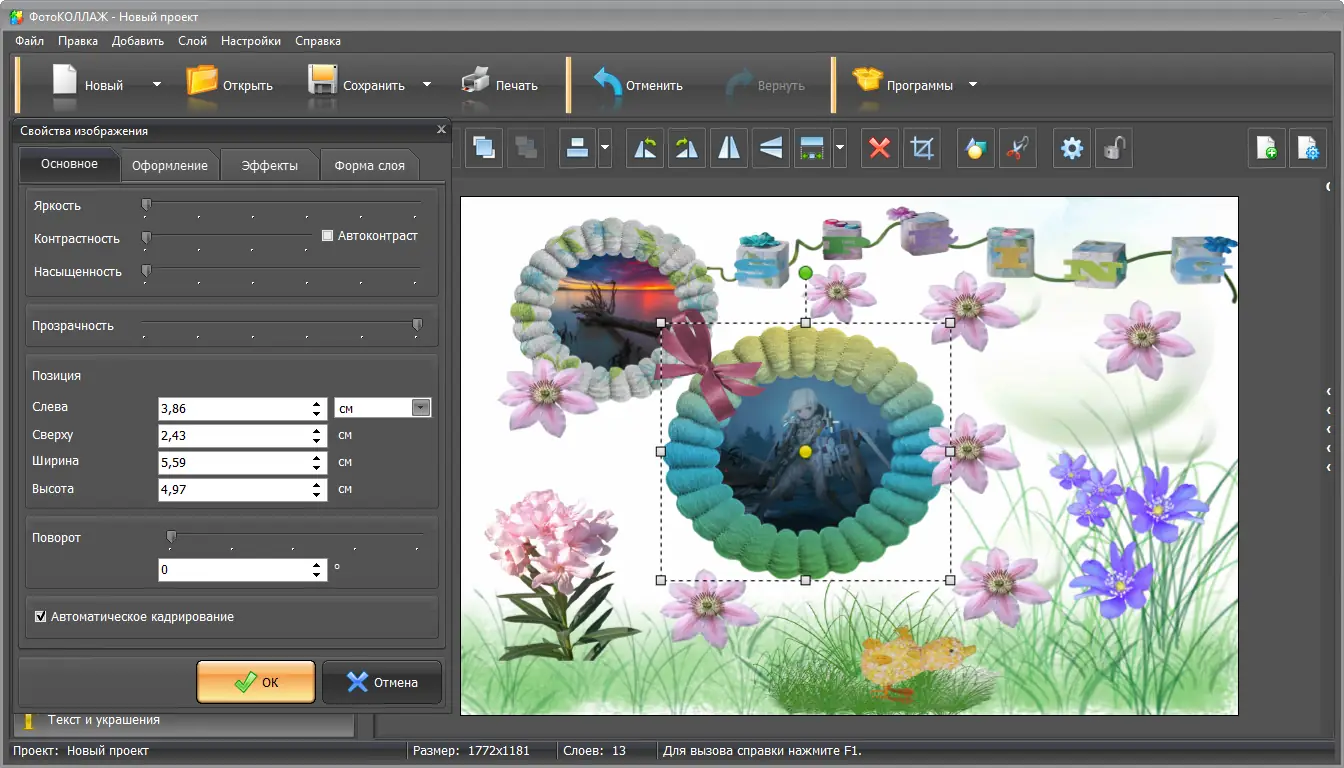Uncheck Автоматическое кадрирование checkbox
This screenshot has height=768, width=1344.
tap(41, 617)
